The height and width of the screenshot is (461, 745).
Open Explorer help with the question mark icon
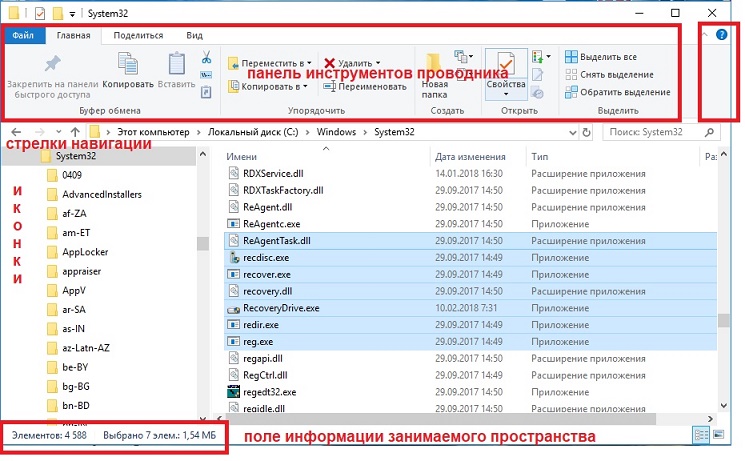pos(721,34)
